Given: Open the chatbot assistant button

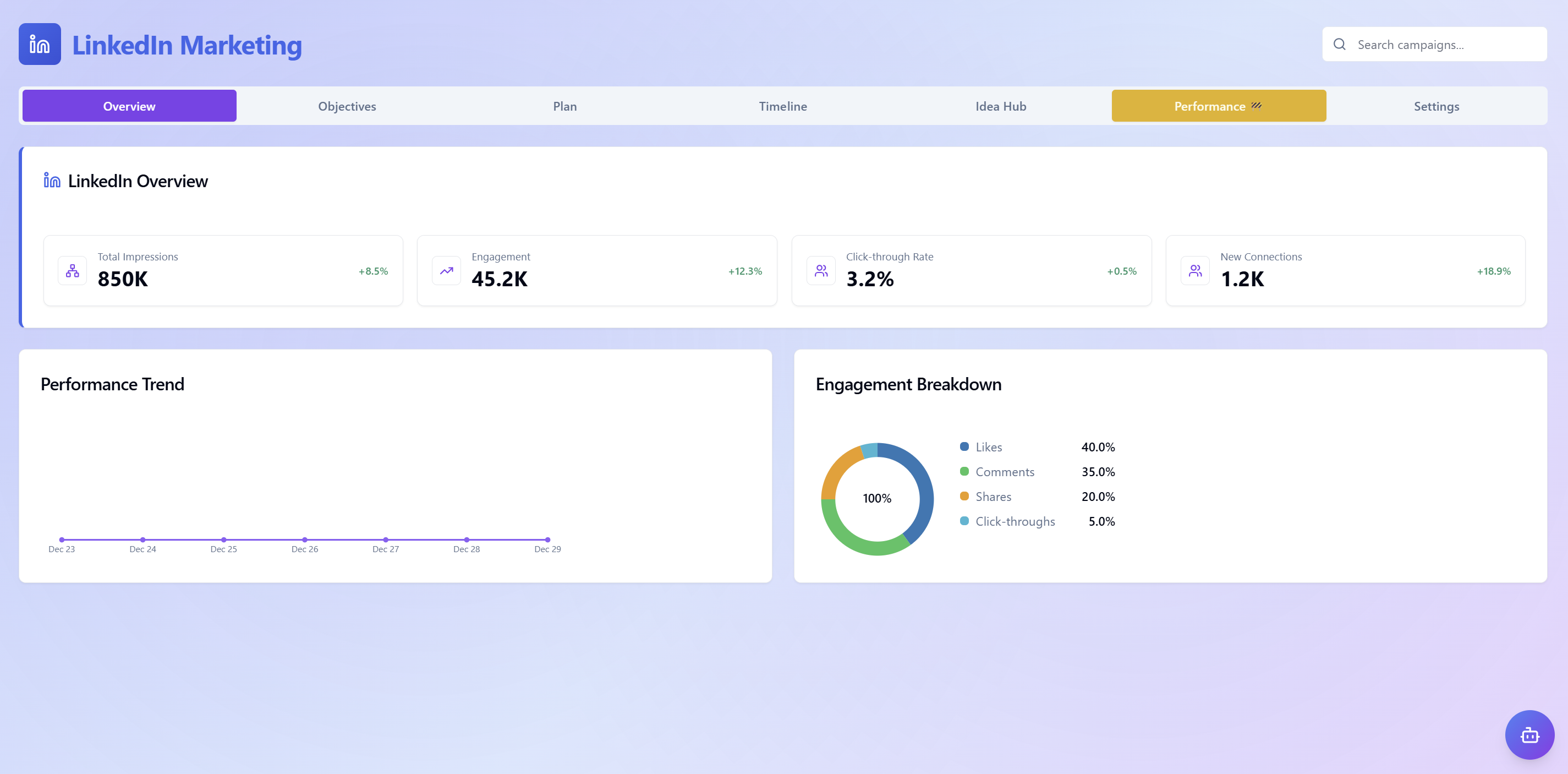Looking at the screenshot, I should tap(1531, 734).
